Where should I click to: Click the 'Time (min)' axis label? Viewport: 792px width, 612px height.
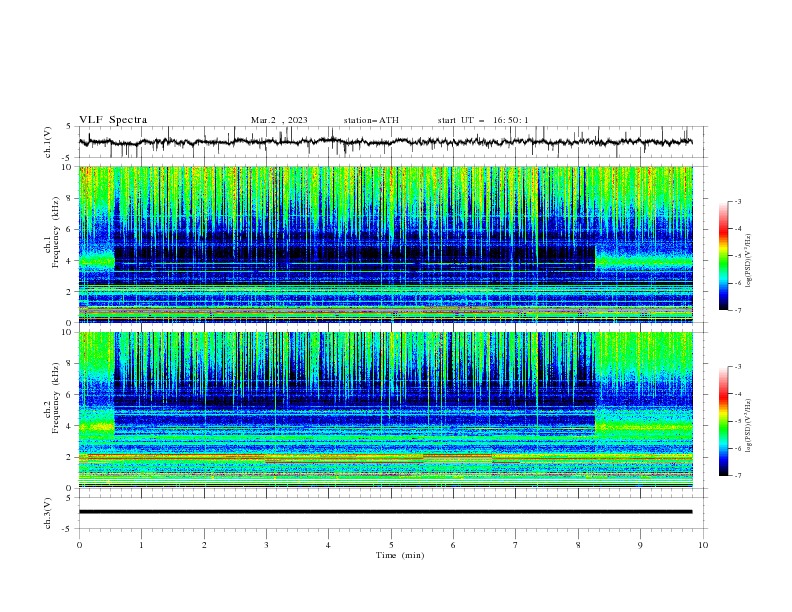point(400,555)
